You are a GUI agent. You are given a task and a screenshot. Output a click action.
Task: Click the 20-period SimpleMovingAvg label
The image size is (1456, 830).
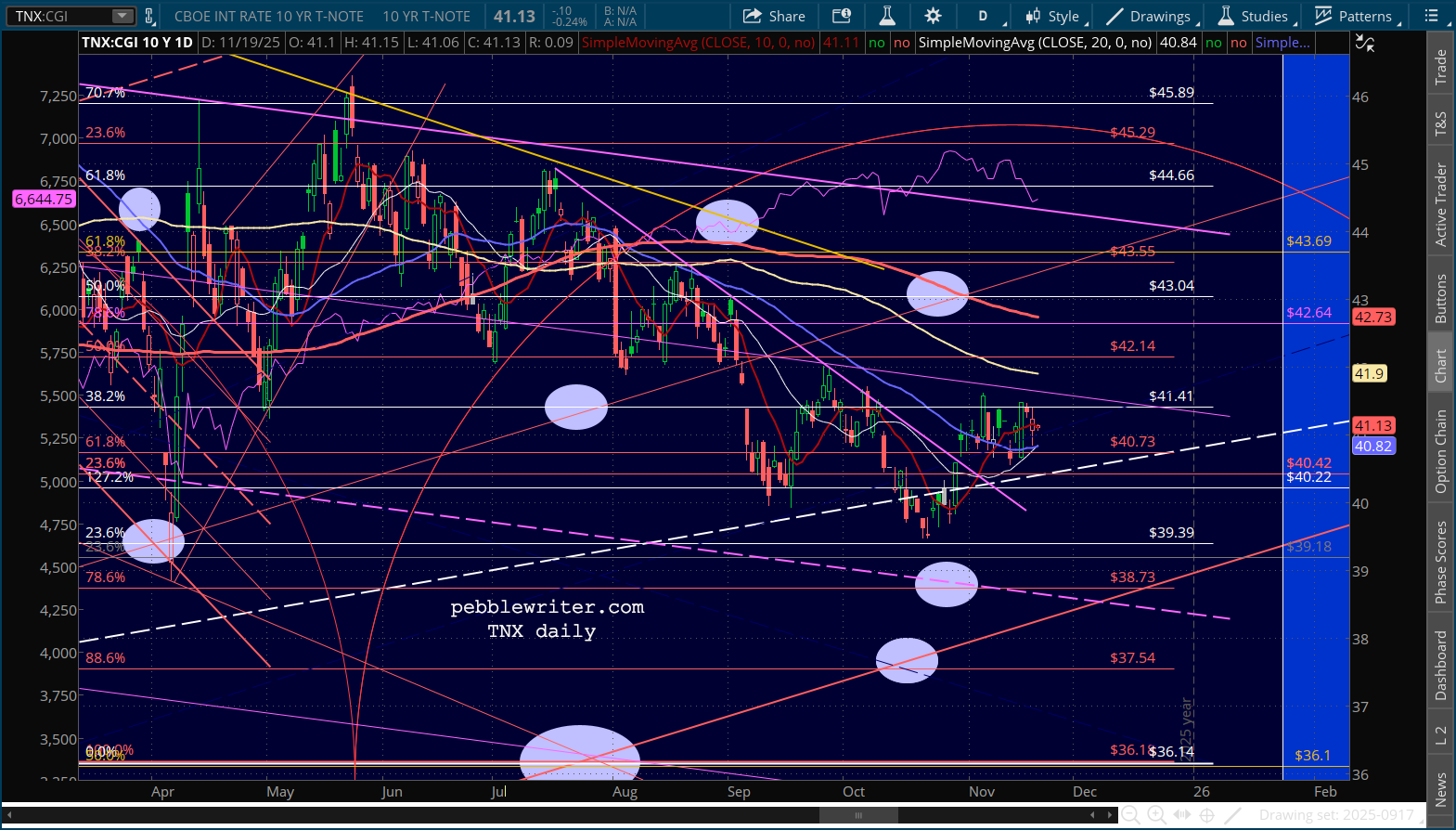[1036, 43]
